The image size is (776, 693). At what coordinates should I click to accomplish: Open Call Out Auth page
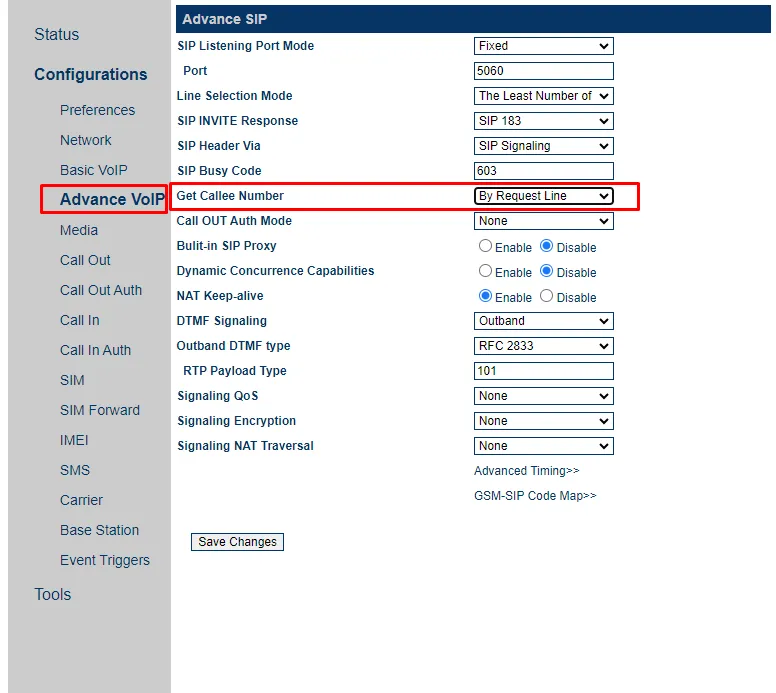(101, 290)
